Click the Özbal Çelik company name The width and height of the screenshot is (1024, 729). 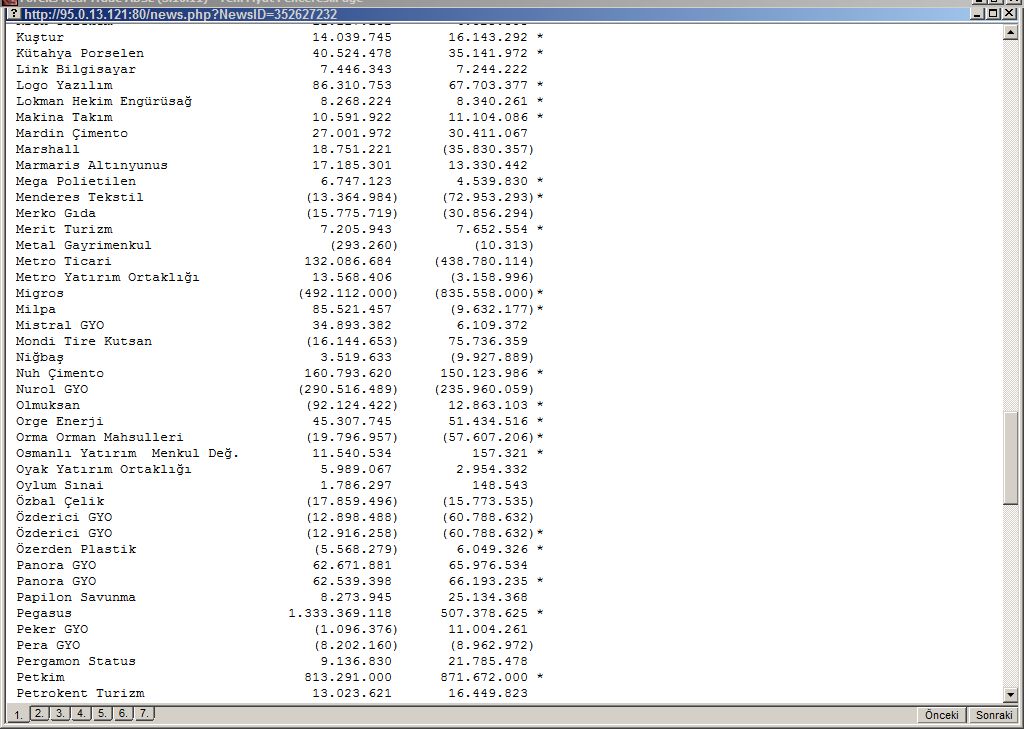pos(60,501)
